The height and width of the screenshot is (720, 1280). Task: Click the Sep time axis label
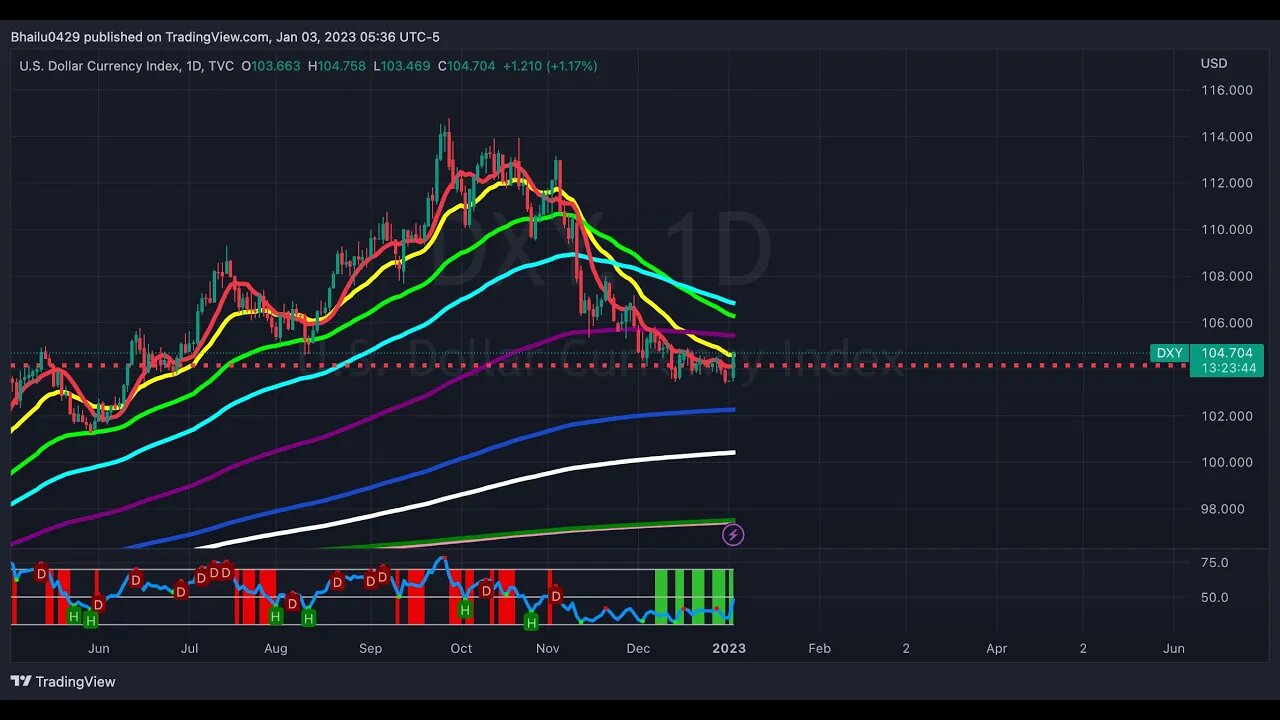[x=370, y=648]
